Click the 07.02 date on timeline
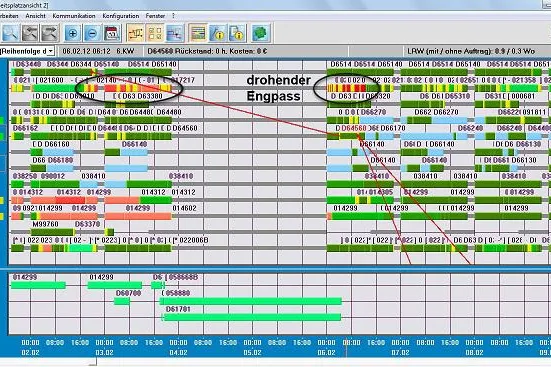 400,353
